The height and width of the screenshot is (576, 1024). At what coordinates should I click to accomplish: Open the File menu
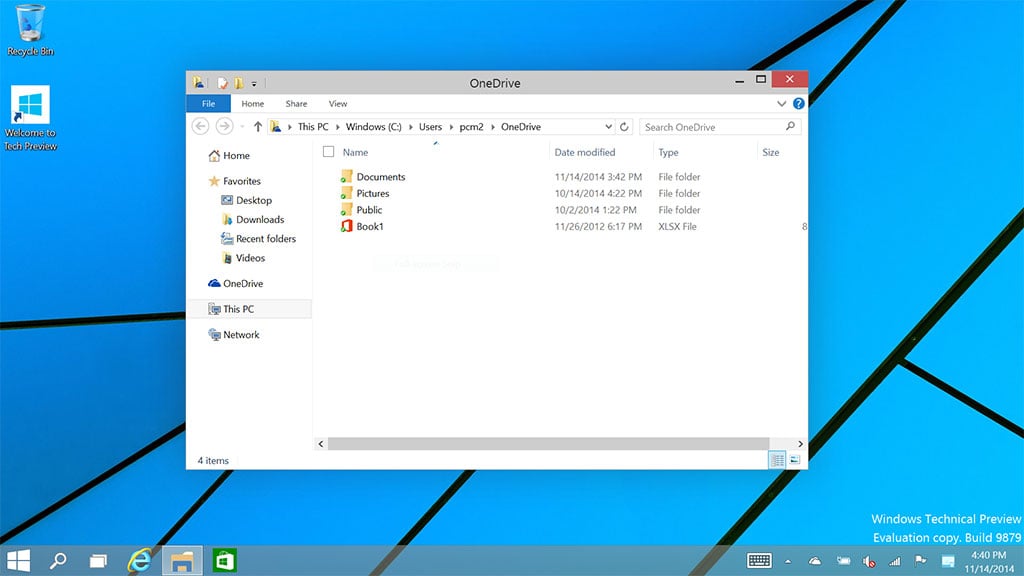click(208, 104)
